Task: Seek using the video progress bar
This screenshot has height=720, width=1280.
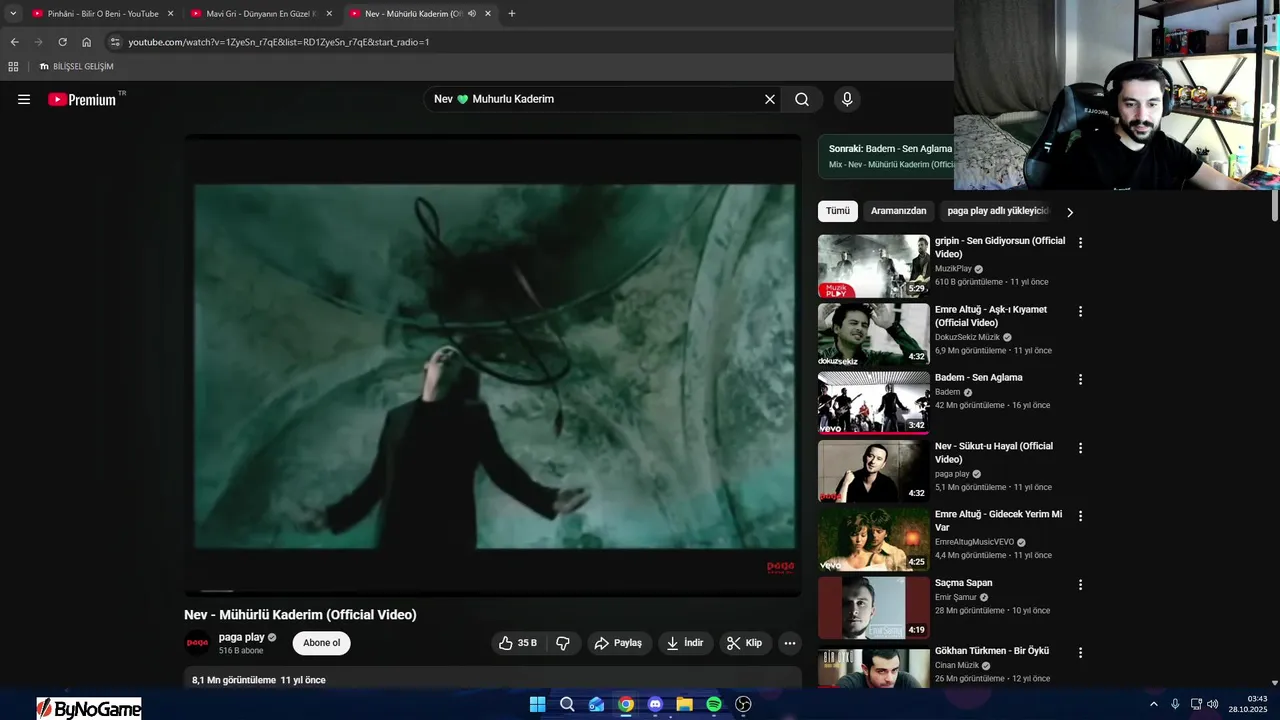Action: click(493, 591)
